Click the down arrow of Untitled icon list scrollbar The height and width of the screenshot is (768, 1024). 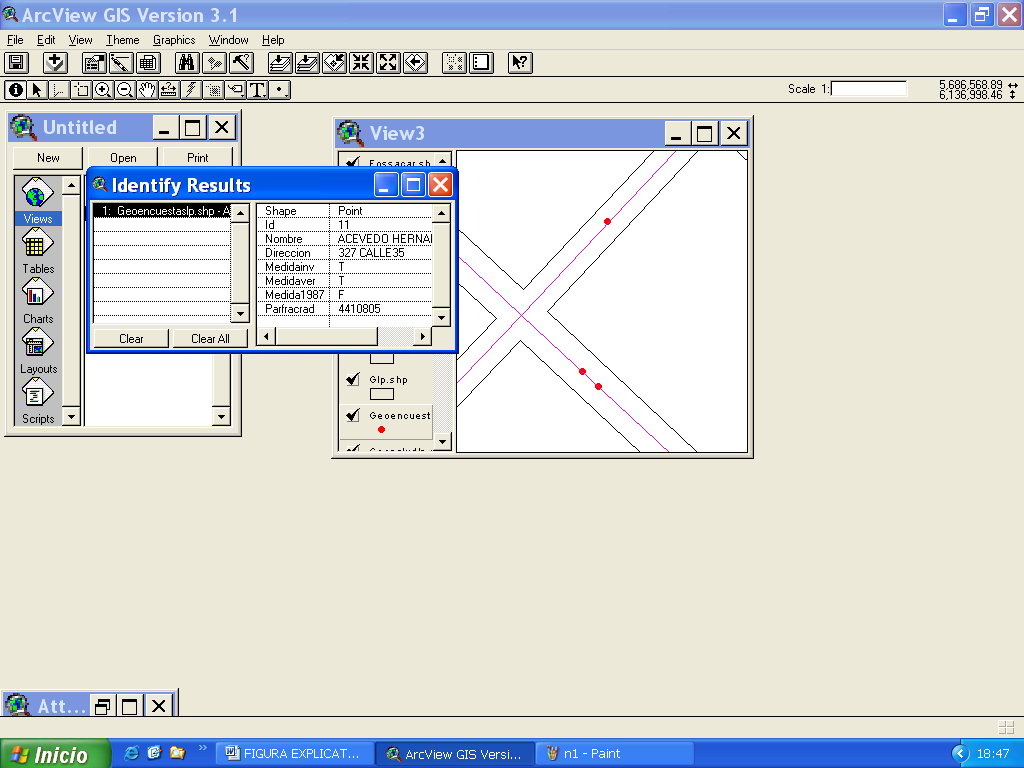tap(71, 417)
